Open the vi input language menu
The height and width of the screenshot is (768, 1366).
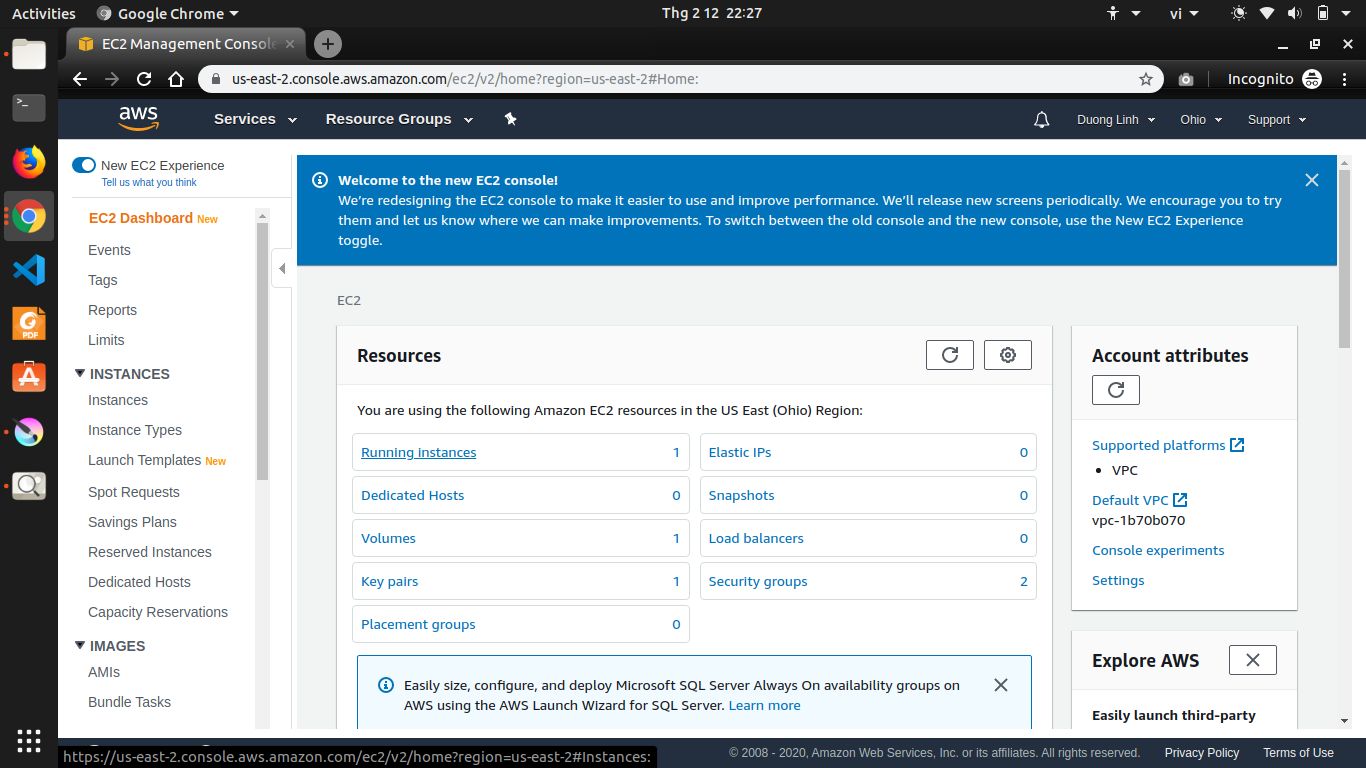point(1184,13)
